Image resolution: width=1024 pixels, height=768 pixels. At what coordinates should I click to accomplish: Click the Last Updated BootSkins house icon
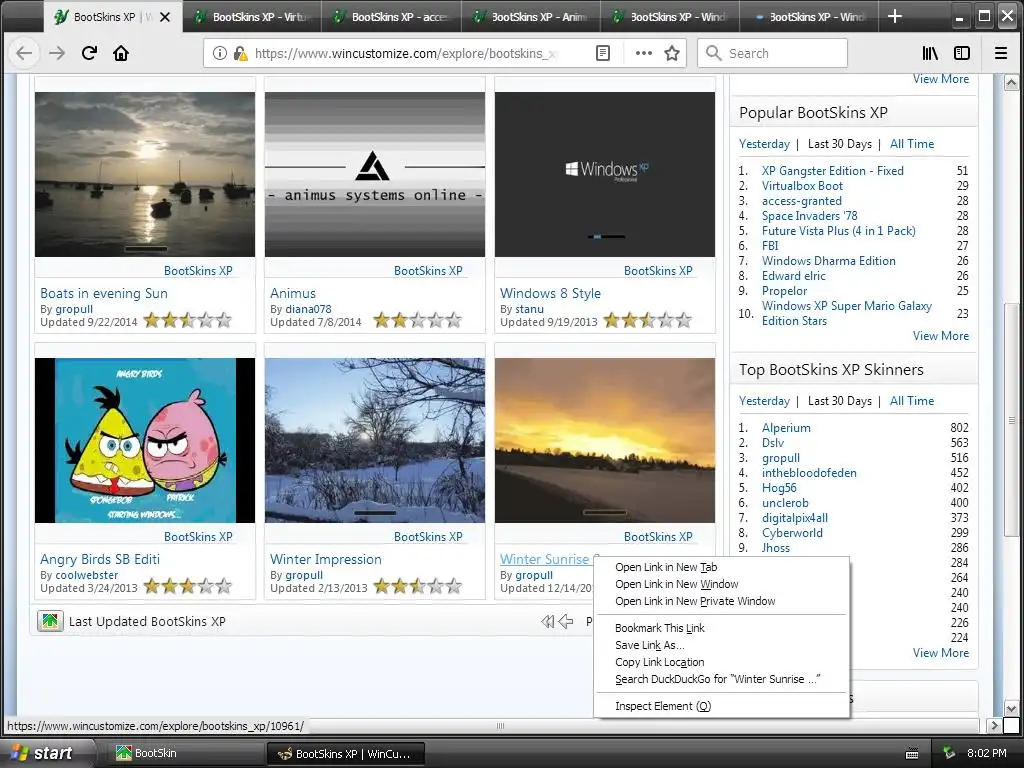[50, 621]
